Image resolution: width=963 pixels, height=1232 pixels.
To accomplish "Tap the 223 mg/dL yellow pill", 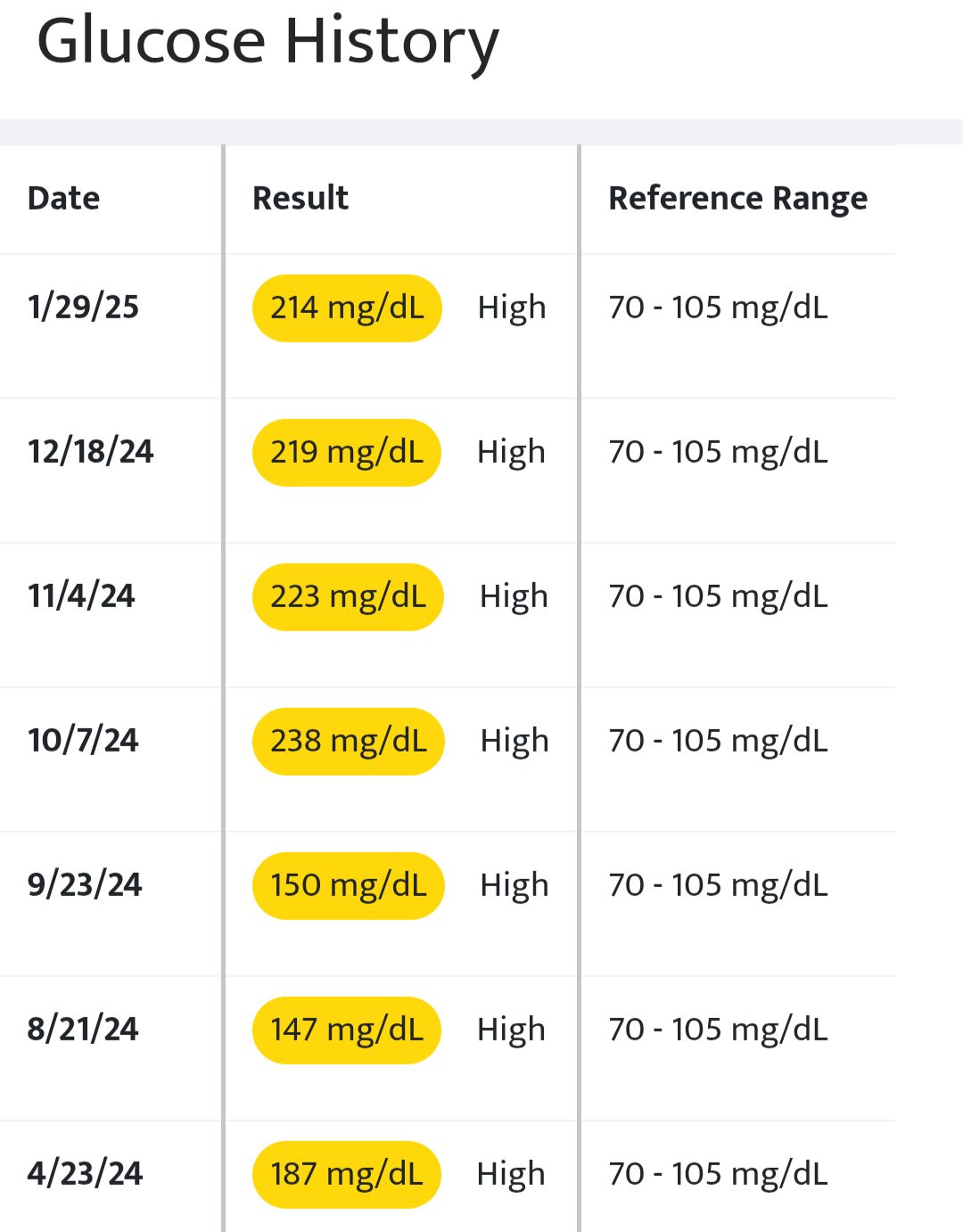I will tap(348, 597).
